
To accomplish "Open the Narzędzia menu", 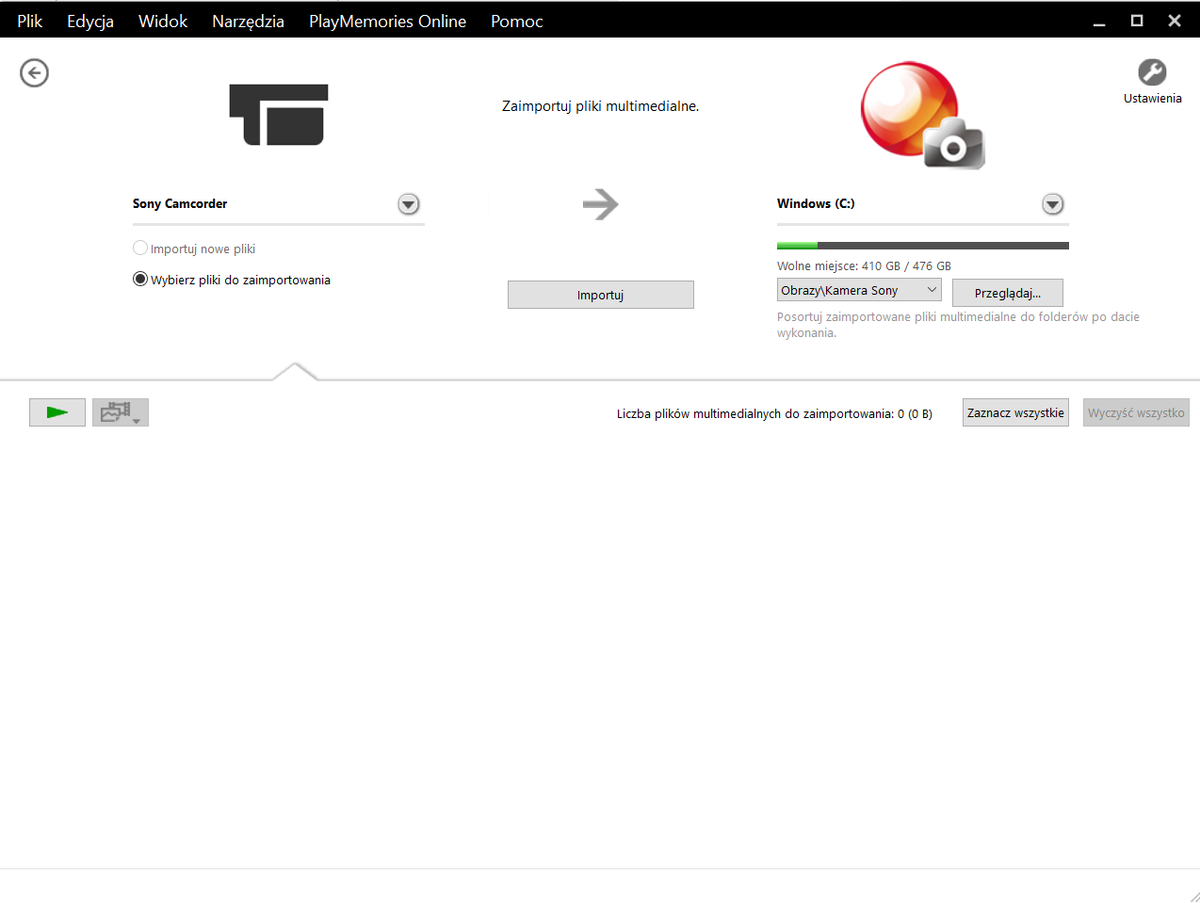I will 248,21.
